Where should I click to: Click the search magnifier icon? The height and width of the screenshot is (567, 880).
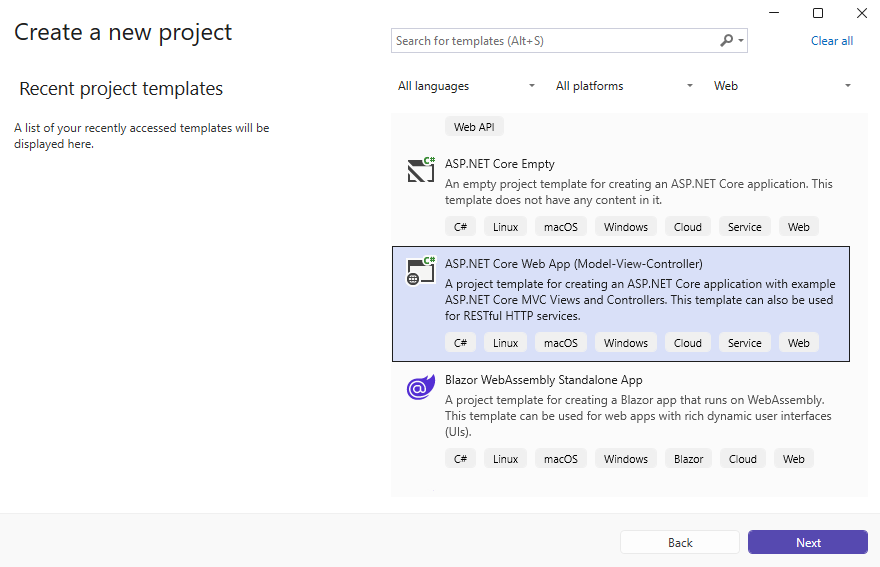[727, 41]
